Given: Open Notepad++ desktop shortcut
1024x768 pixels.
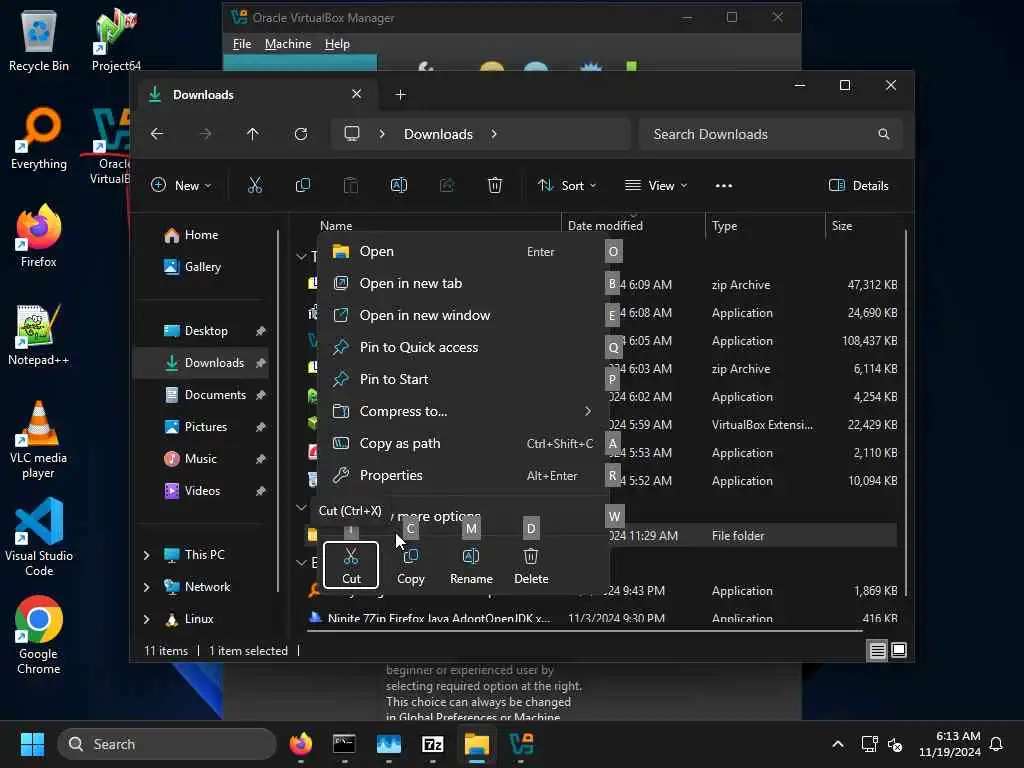Looking at the screenshot, I should click(x=39, y=334).
